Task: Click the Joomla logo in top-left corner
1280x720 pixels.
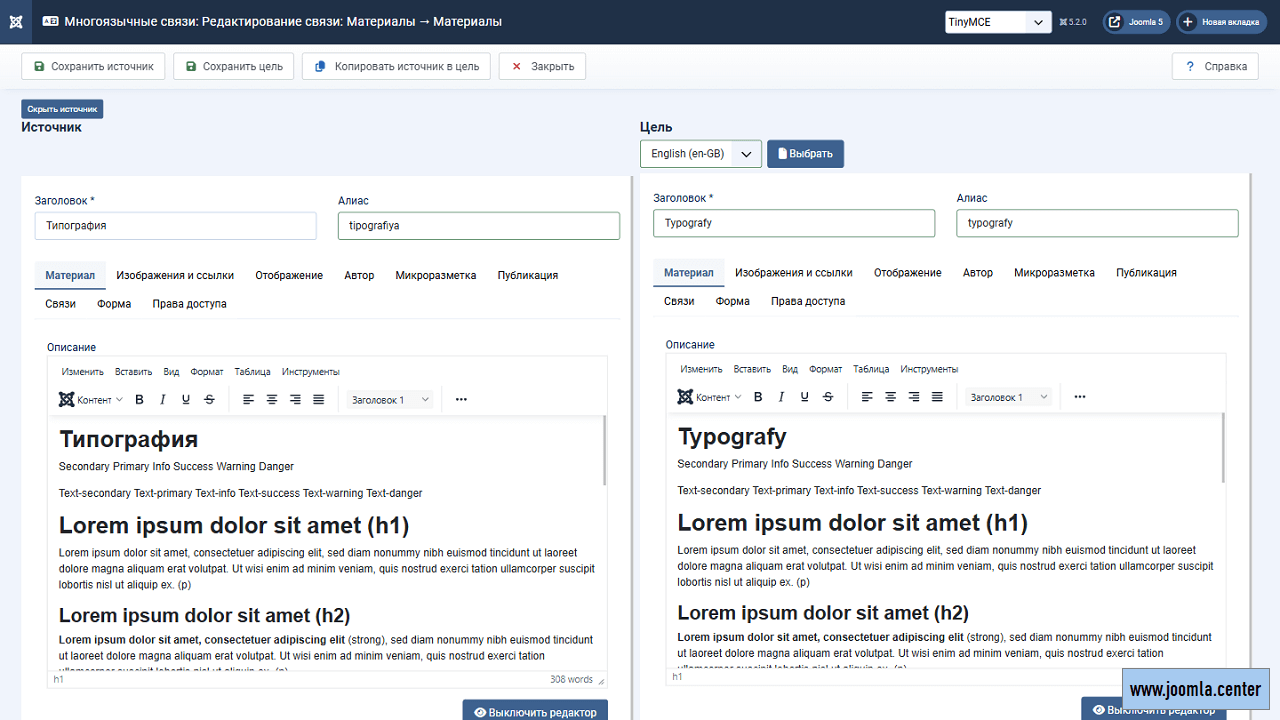Action: coord(16,22)
